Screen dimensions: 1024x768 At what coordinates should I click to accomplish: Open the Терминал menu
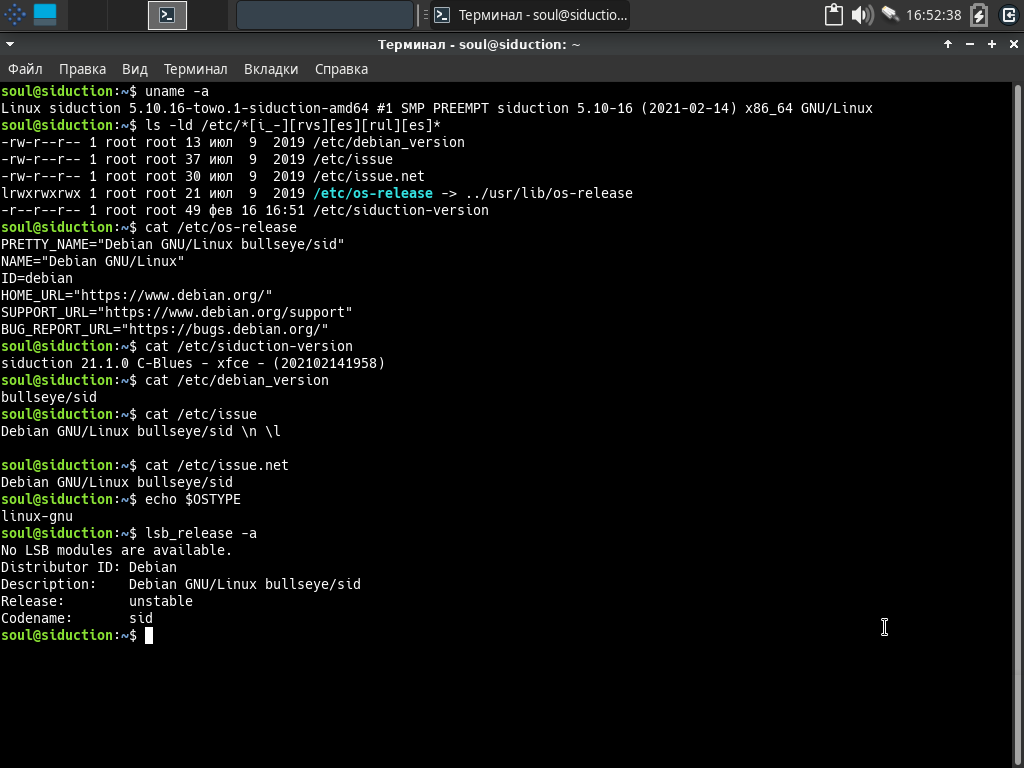[195, 69]
